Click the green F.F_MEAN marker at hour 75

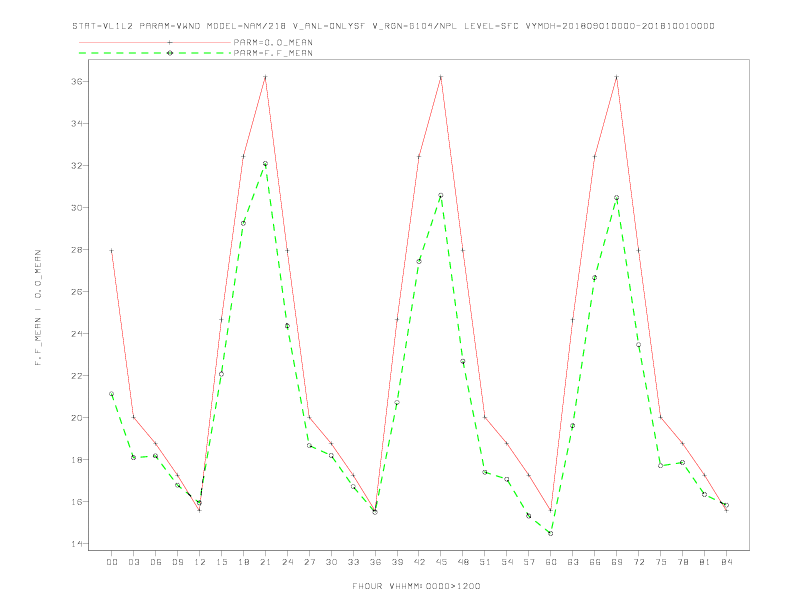click(x=661, y=466)
